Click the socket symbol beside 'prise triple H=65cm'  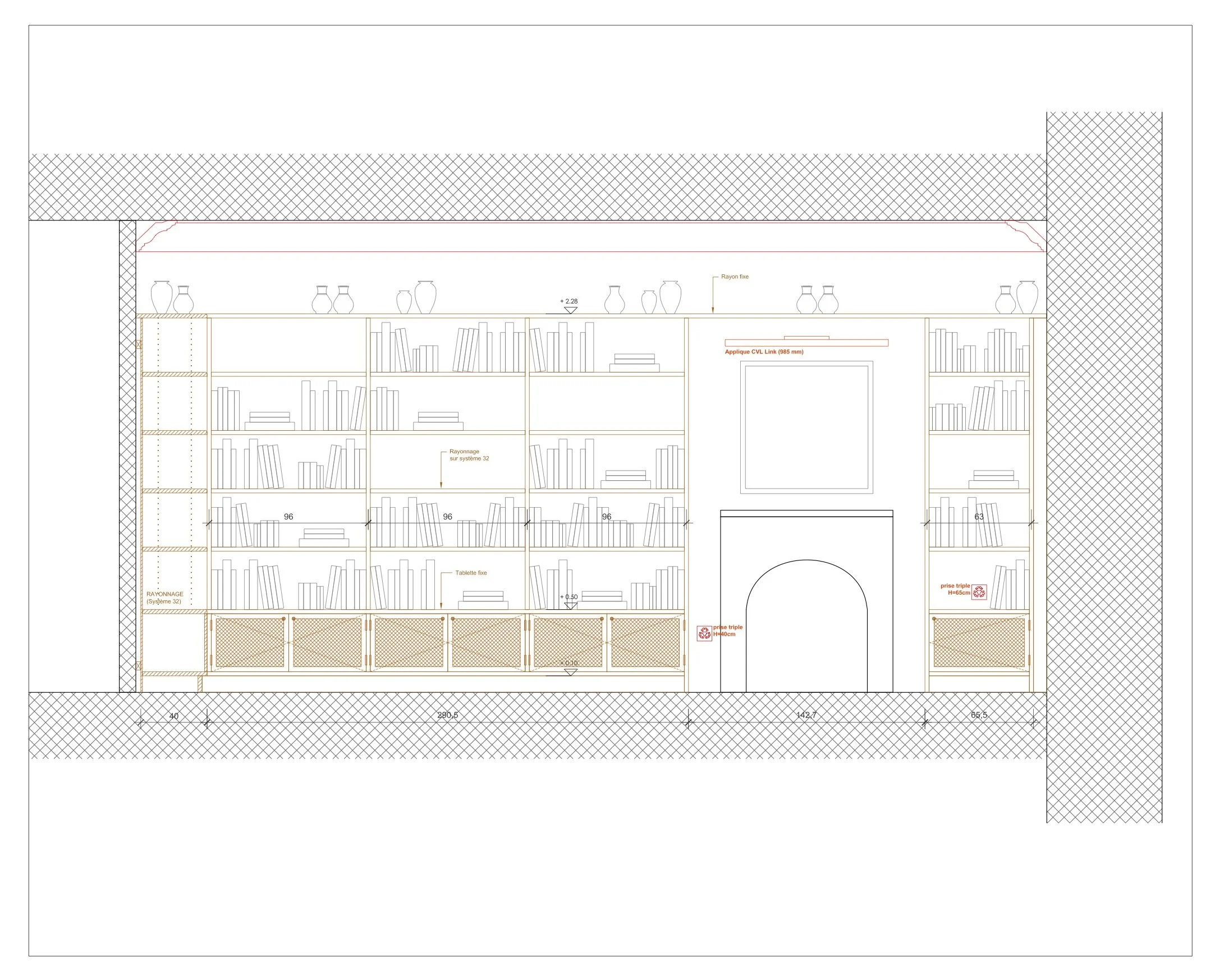coord(979,592)
